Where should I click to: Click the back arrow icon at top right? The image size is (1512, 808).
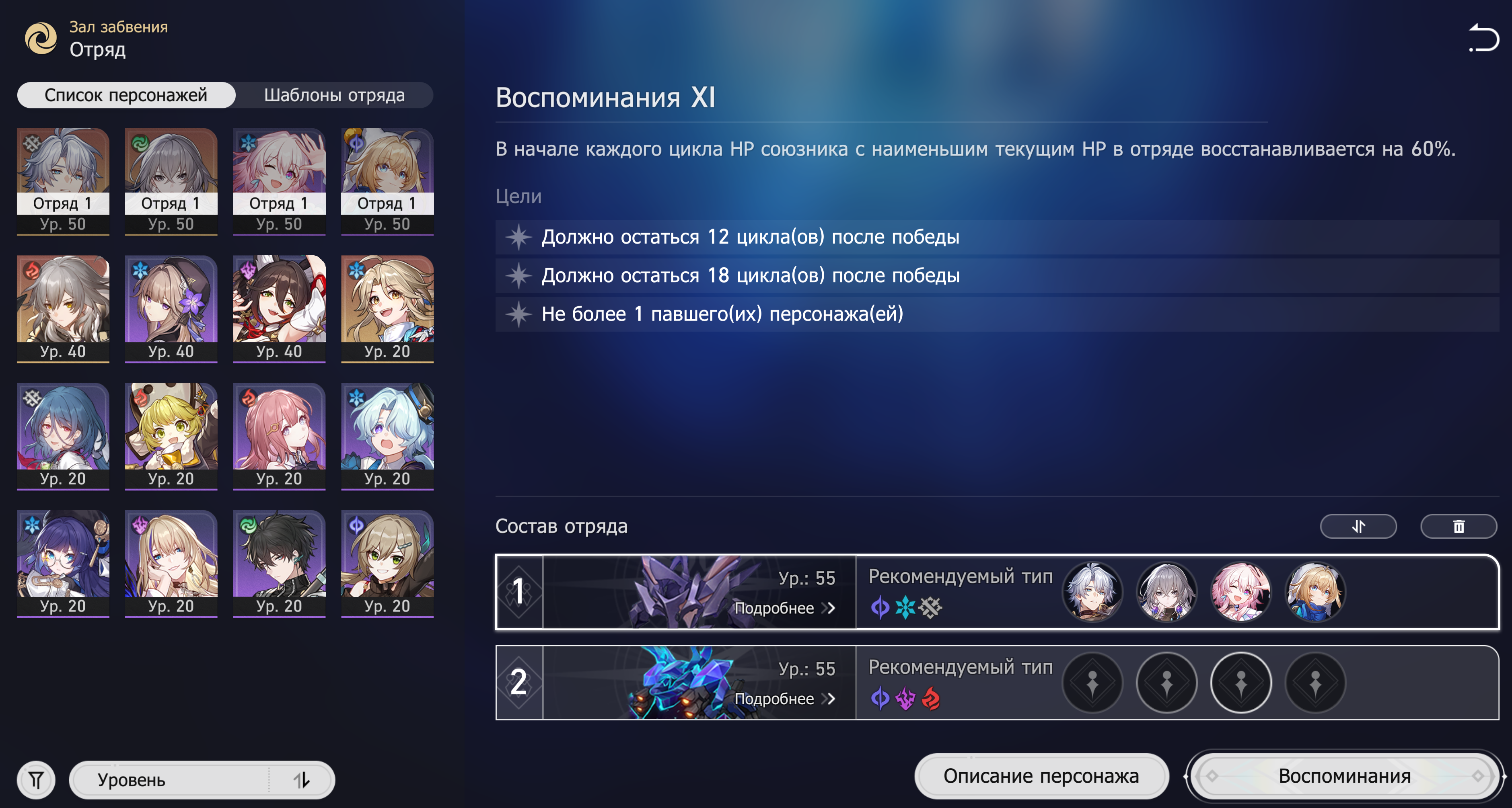1483,37
